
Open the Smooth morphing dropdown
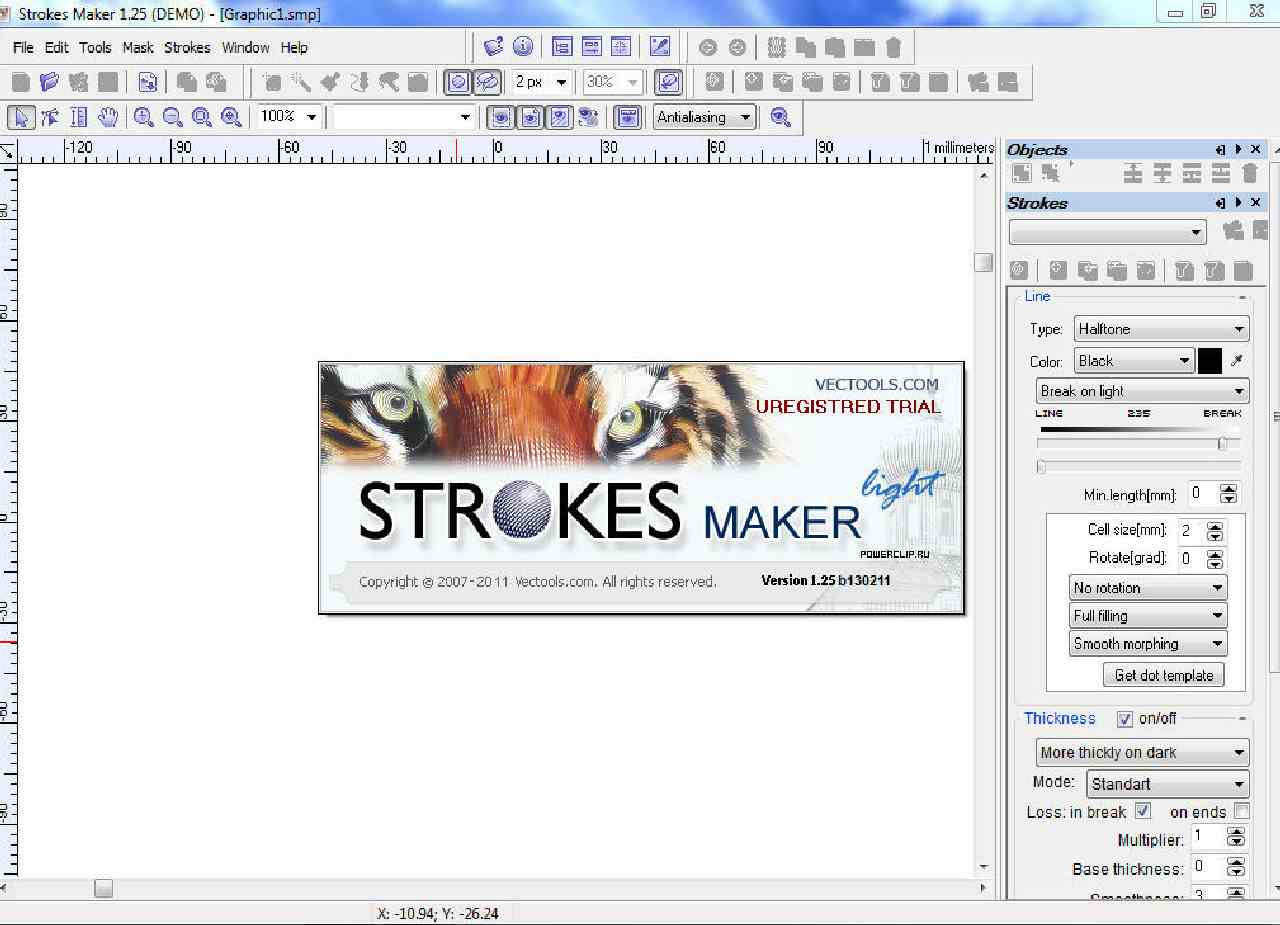[x=1148, y=644]
